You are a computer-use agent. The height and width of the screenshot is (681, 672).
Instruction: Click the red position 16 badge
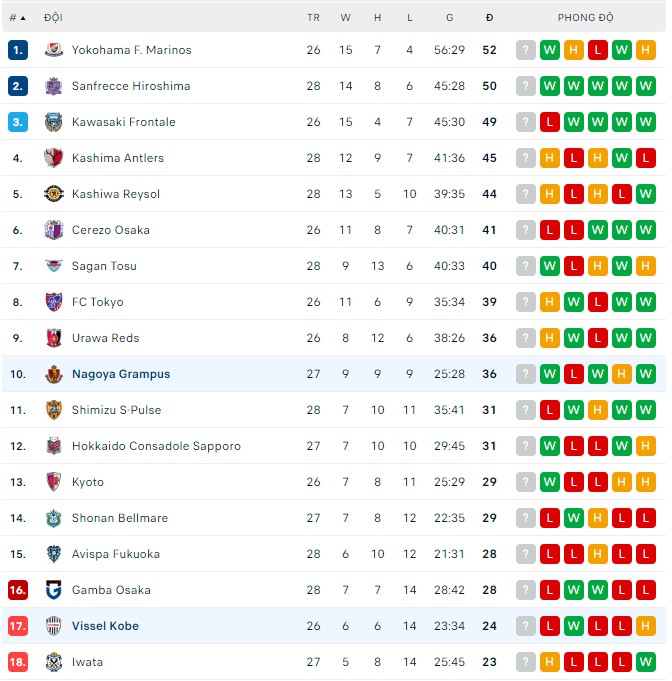(x=18, y=590)
